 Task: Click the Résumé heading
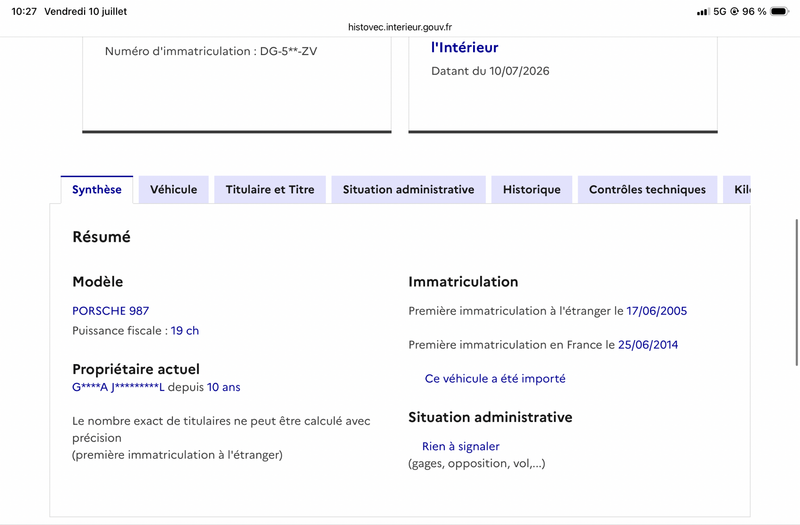tap(102, 237)
